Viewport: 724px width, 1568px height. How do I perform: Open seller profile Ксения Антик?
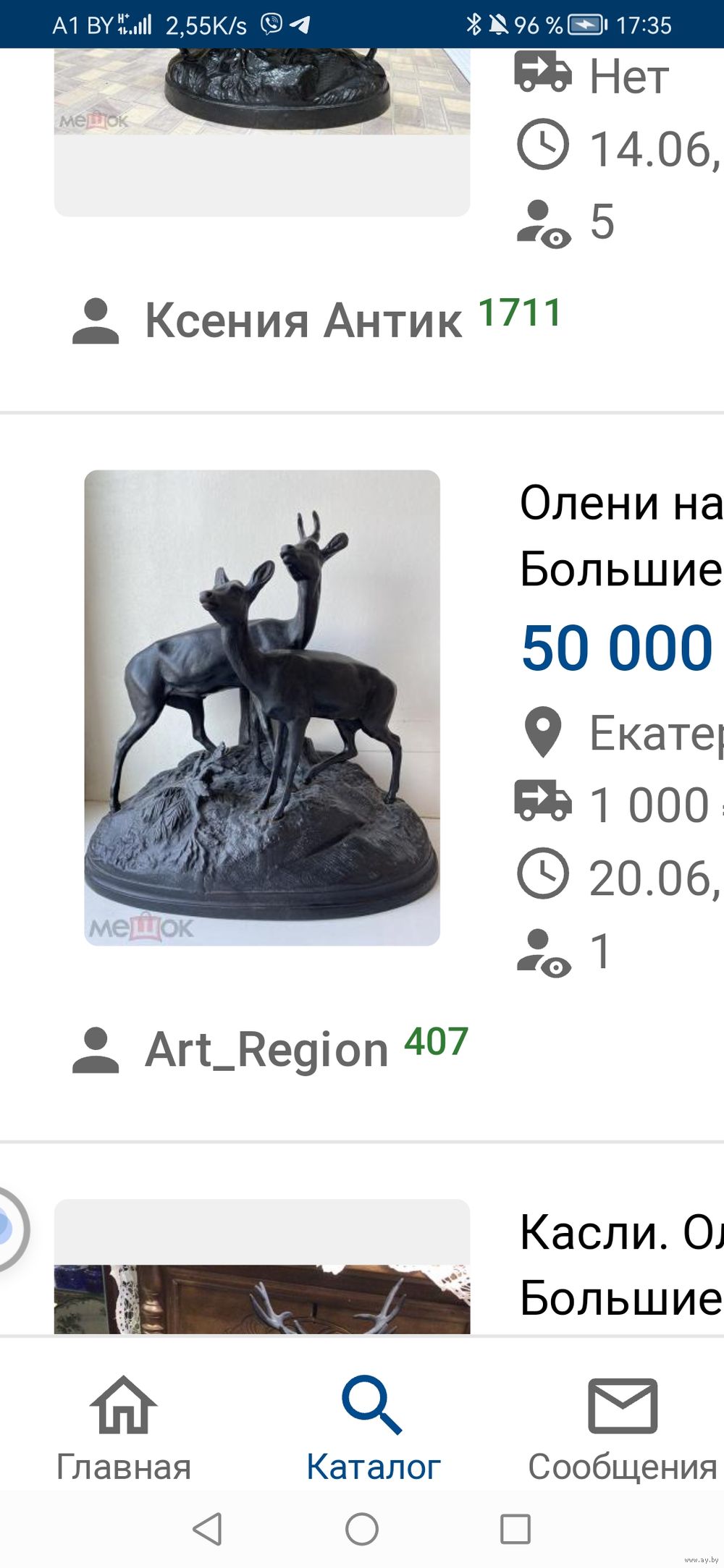click(x=303, y=320)
